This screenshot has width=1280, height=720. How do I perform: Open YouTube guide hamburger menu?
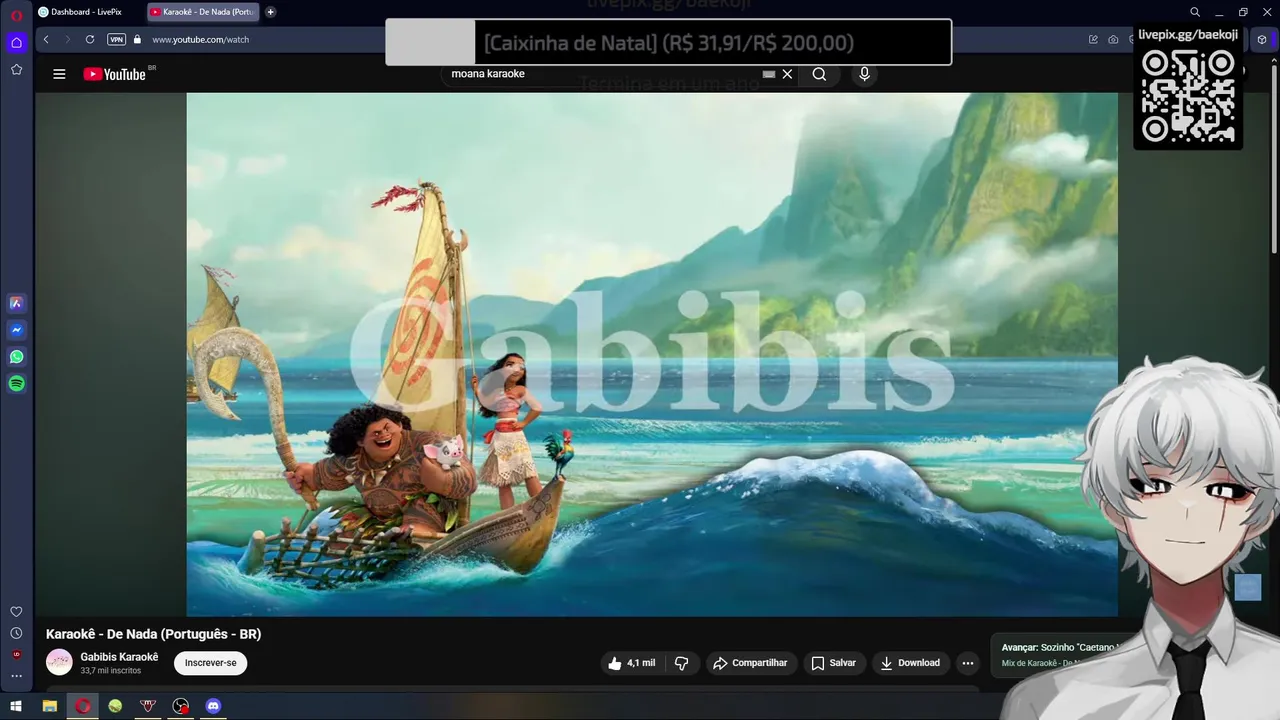[x=59, y=74]
